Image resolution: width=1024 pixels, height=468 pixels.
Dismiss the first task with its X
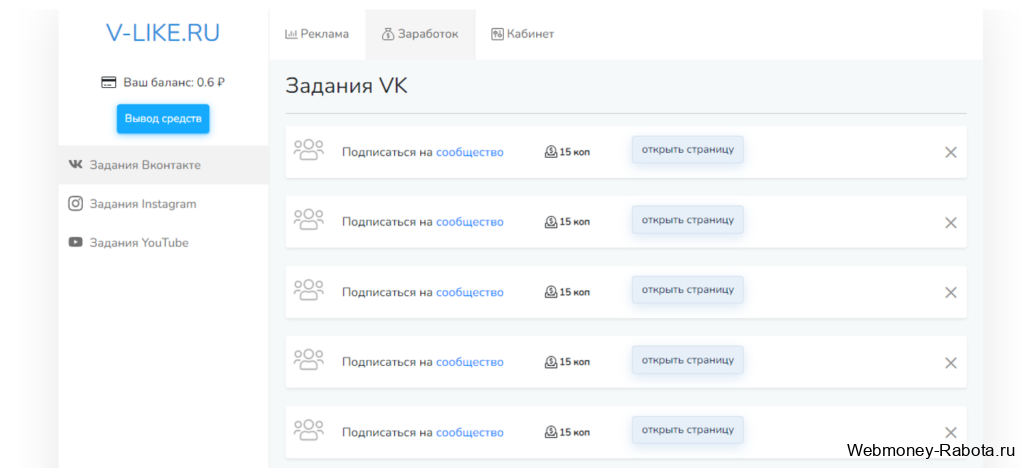(x=951, y=152)
